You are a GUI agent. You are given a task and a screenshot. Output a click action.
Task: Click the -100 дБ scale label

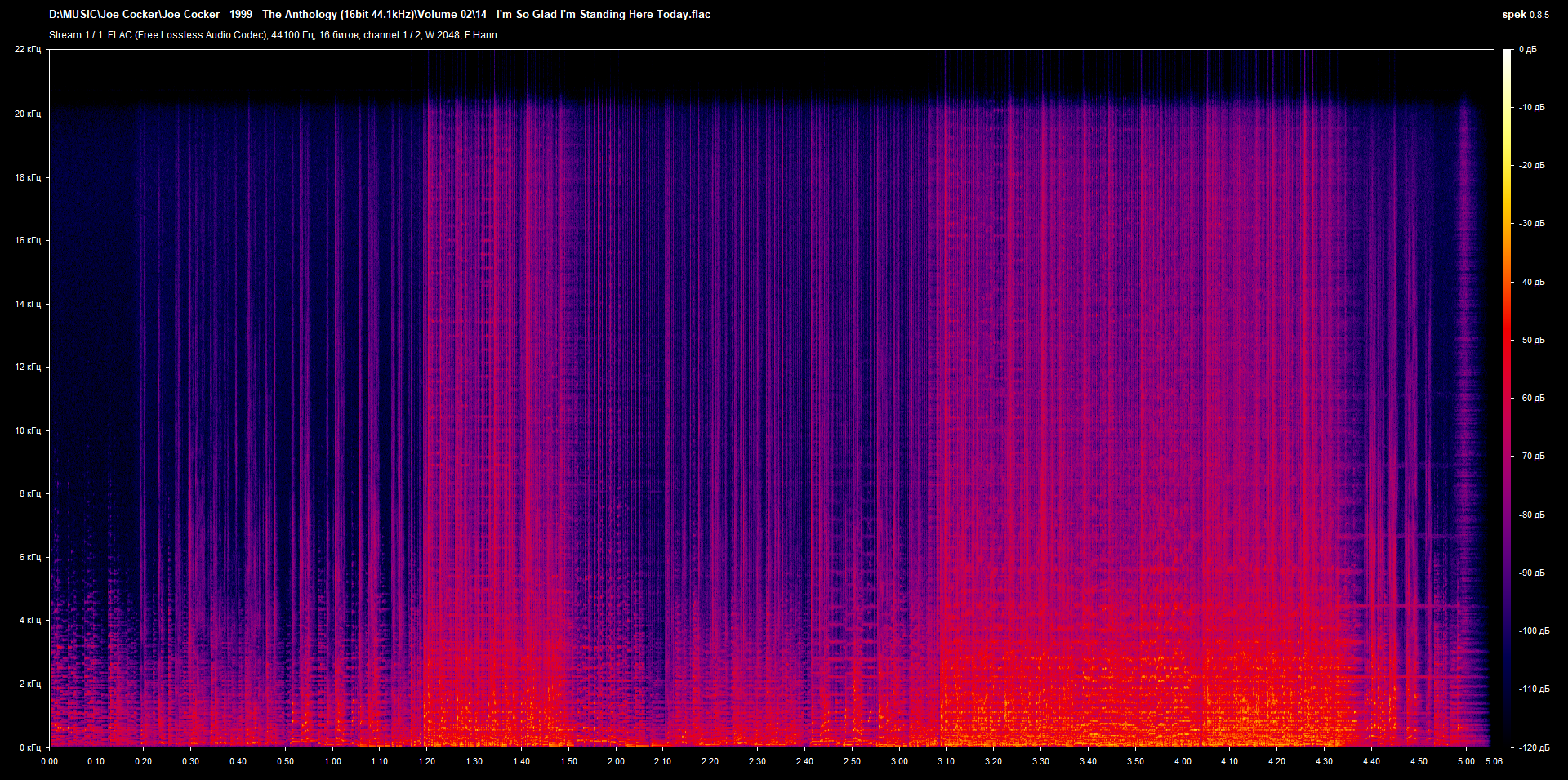(1535, 631)
